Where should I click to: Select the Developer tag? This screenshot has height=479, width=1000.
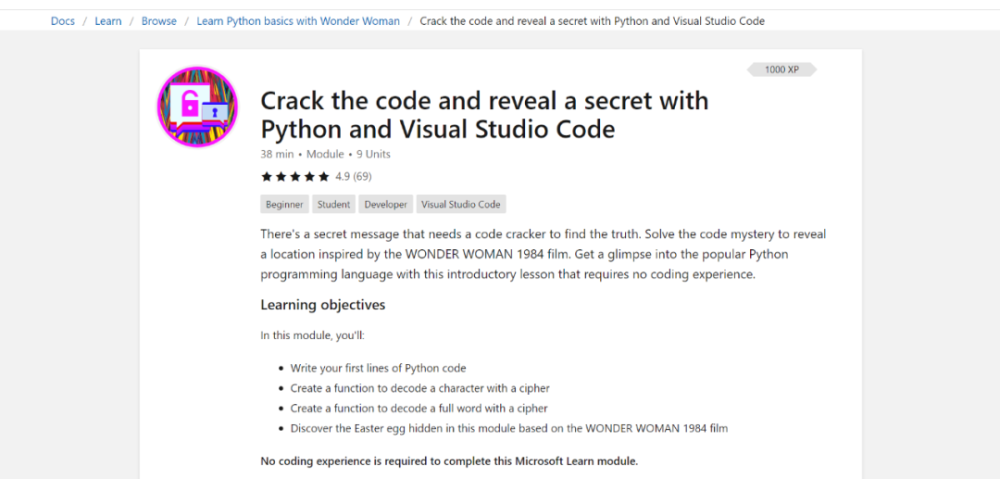(x=386, y=205)
